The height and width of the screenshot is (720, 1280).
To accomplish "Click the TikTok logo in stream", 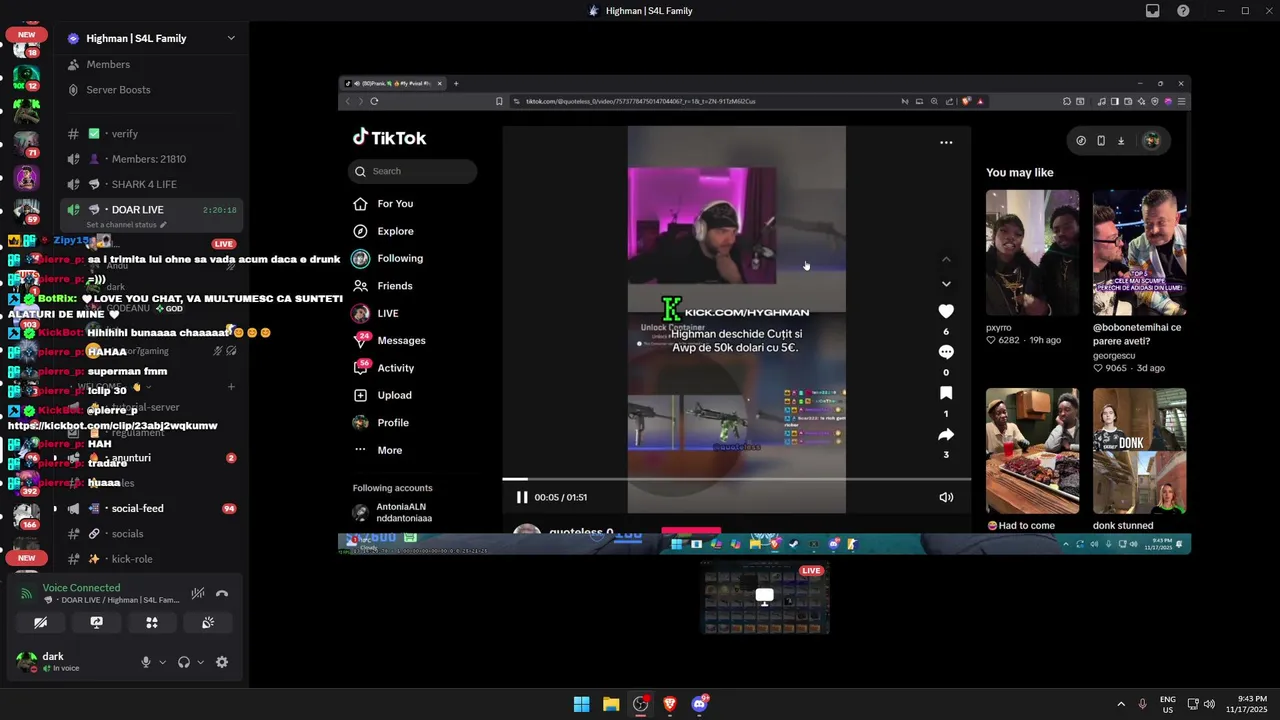I will point(390,138).
